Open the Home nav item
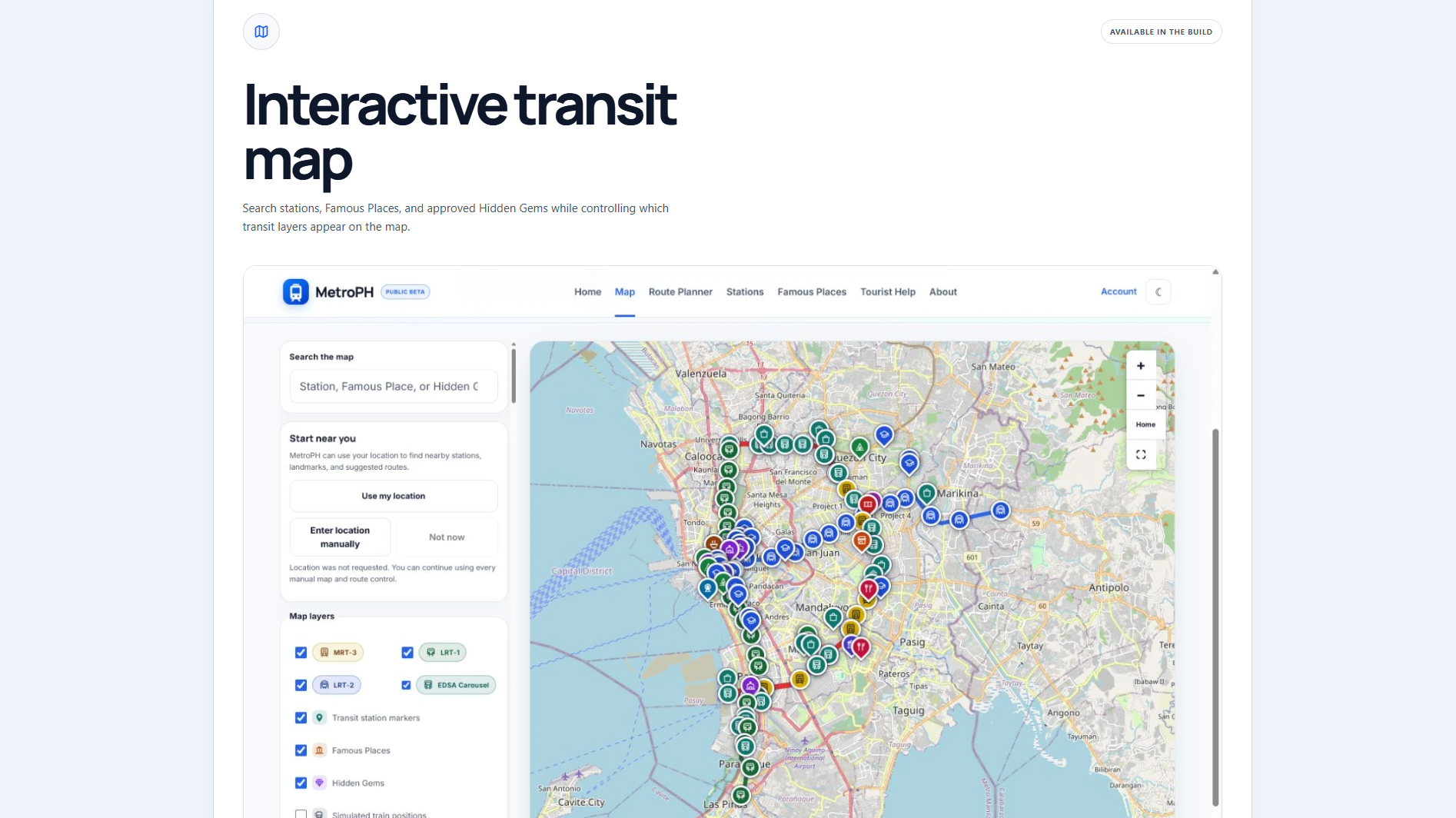The image size is (1456, 818). tap(588, 292)
